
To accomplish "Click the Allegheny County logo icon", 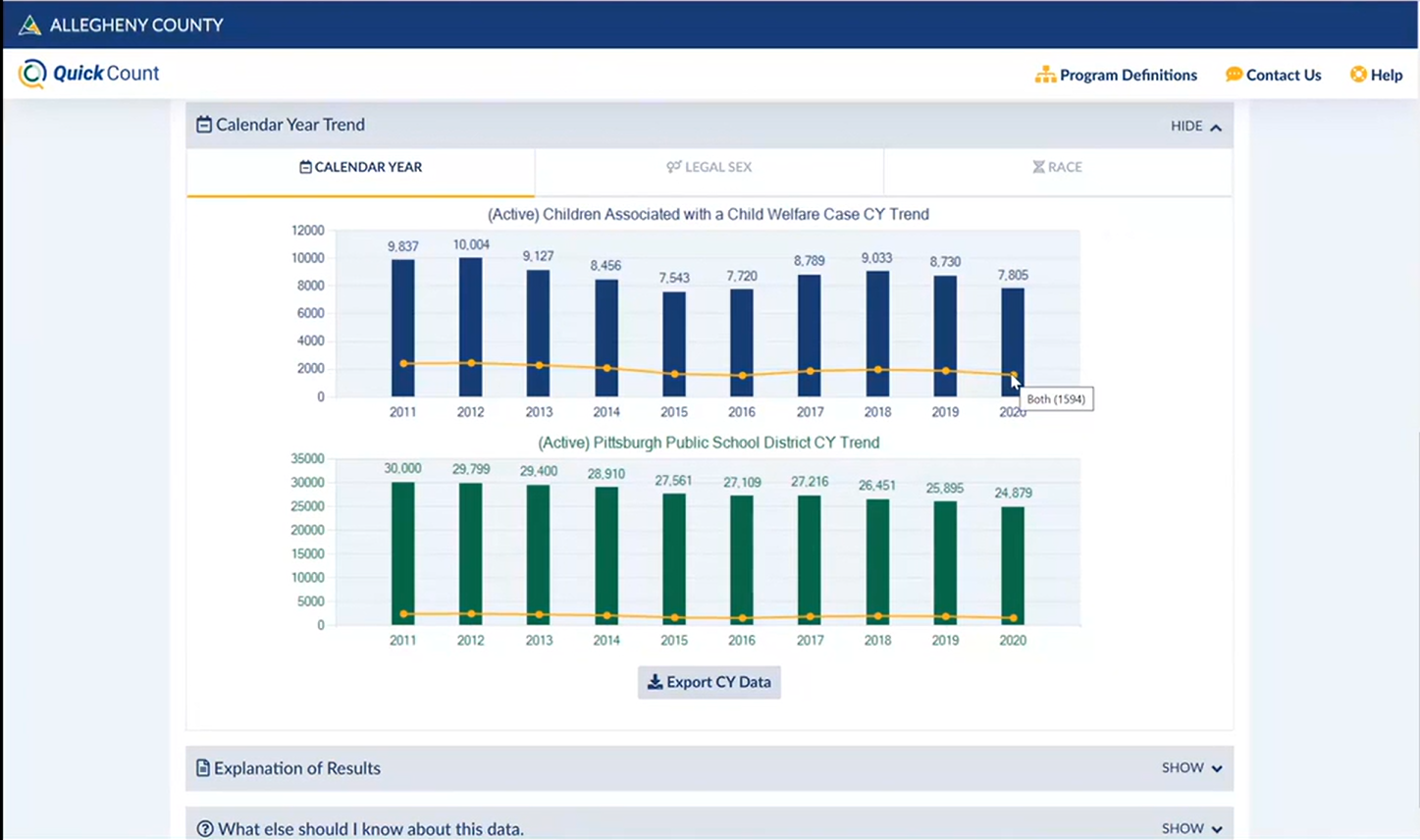I will click(29, 25).
